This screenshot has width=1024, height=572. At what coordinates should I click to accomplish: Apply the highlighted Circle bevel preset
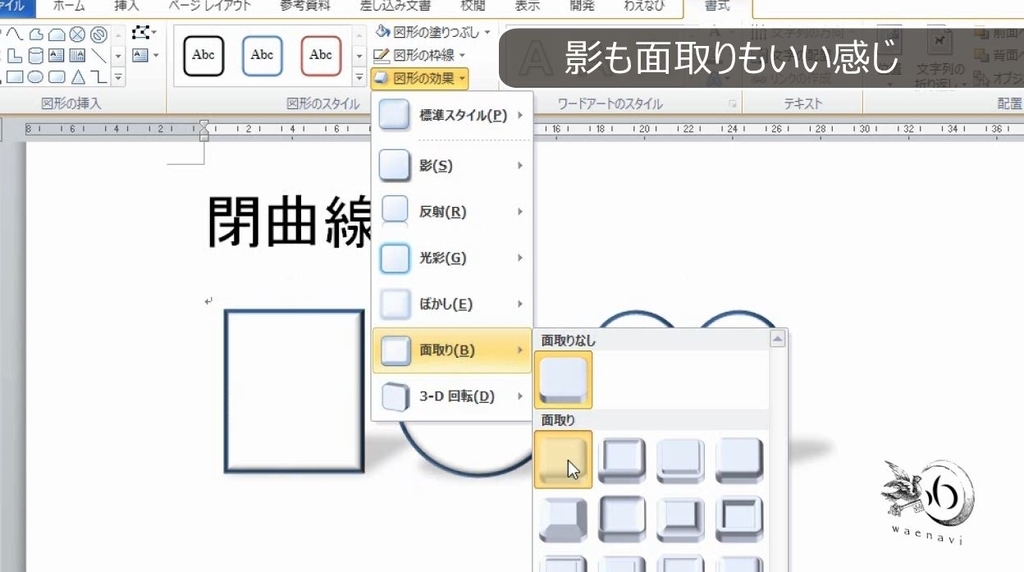point(563,460)
